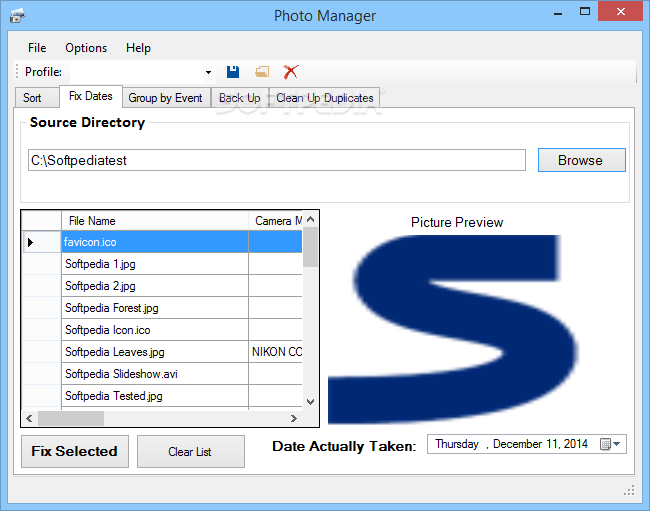Go to Clean Up Duplicates tab

pyautogui.click(x=325, y=98)
